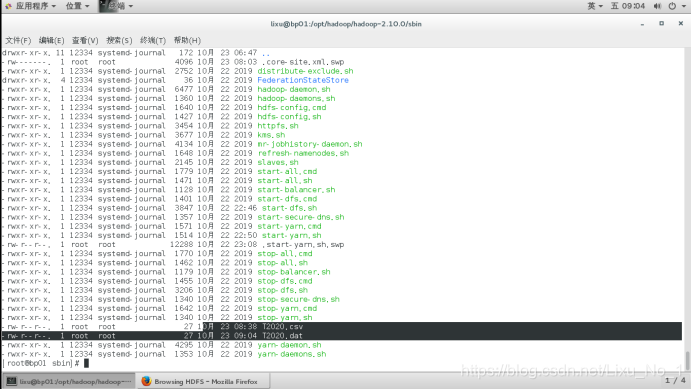Image resolution: width=691 pixels, height=389 pixels.
Task: Switch to Browsing HDFS Firefox window
Action: click(203, 382)
